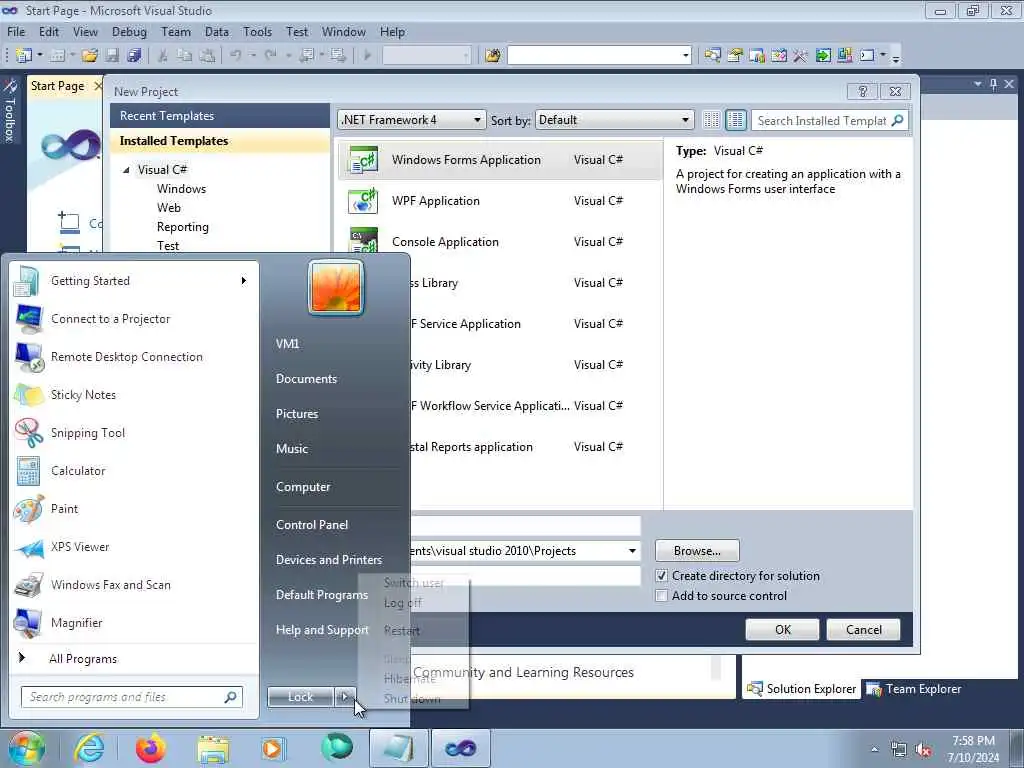Image resolution: width=1024 pixels, height=768 pixels.
Task: Click Search programs and files field
Action: pos(131,697)
